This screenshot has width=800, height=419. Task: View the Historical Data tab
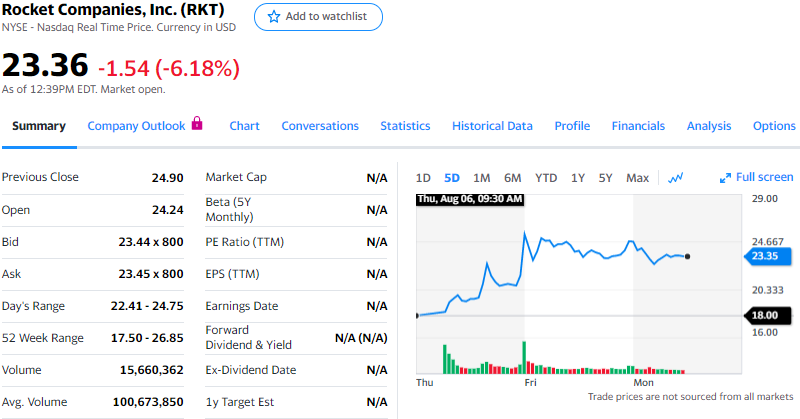coord(492,126)
